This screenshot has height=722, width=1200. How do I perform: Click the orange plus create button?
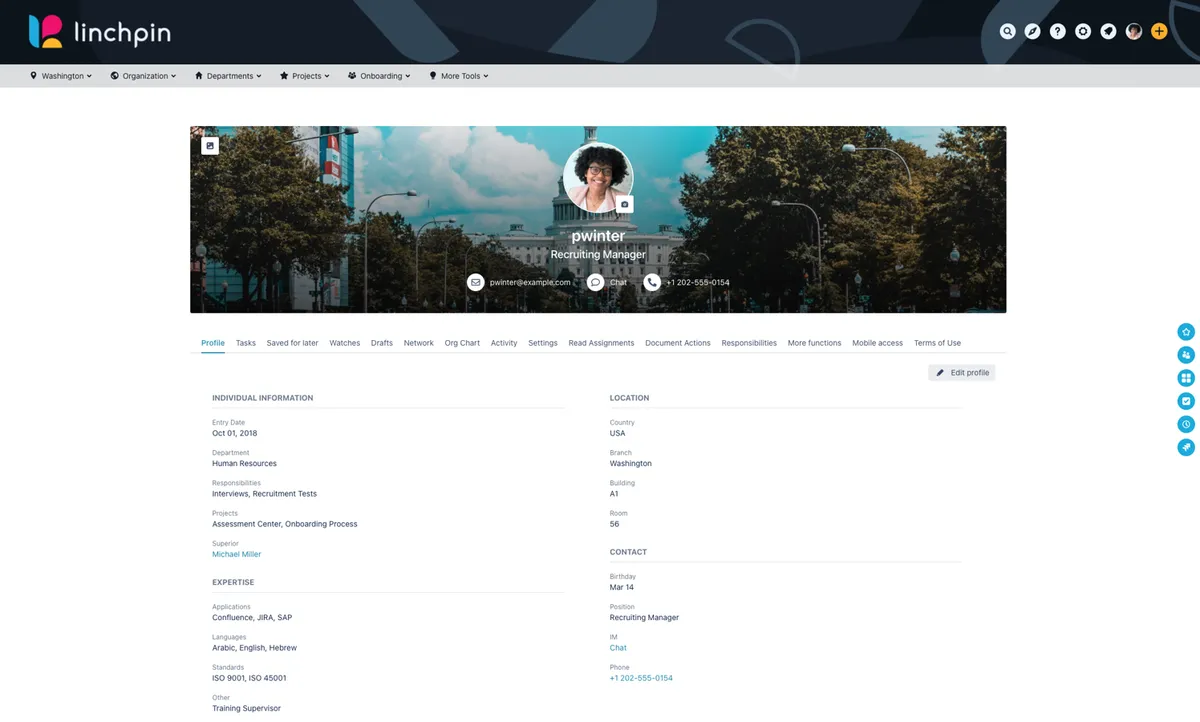click(x=1159, y=31)
